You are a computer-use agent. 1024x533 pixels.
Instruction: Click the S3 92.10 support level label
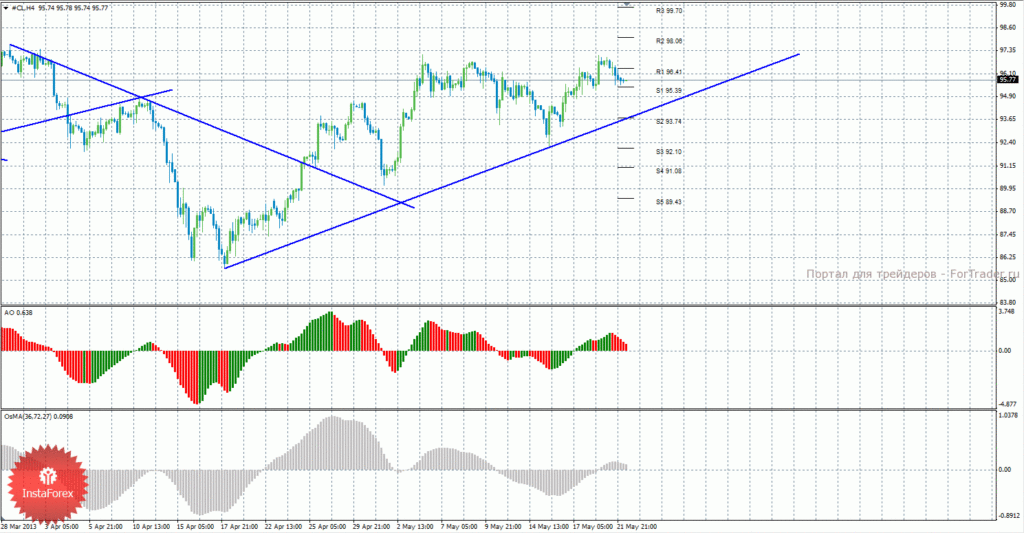coord(669,152)
